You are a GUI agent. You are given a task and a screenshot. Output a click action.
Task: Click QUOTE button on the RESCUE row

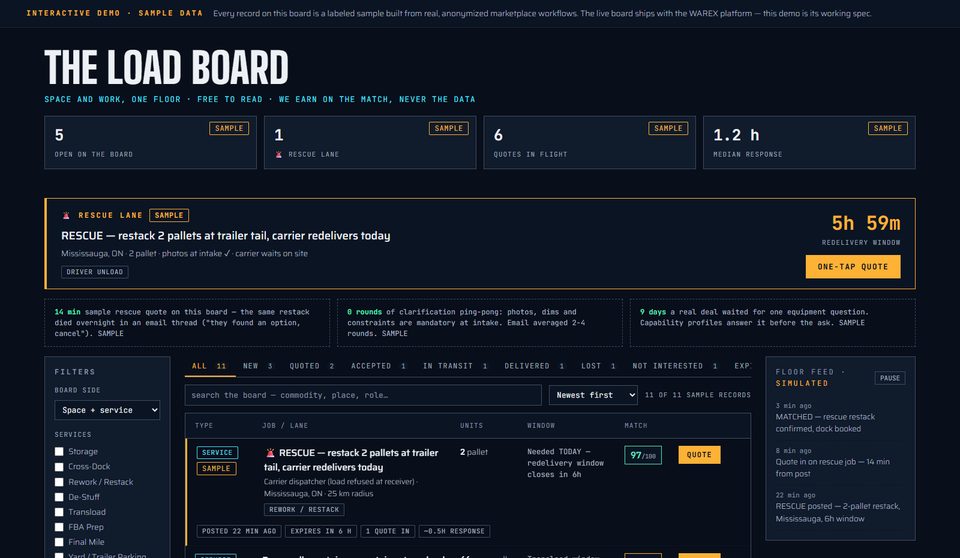(x=699, y=454)
